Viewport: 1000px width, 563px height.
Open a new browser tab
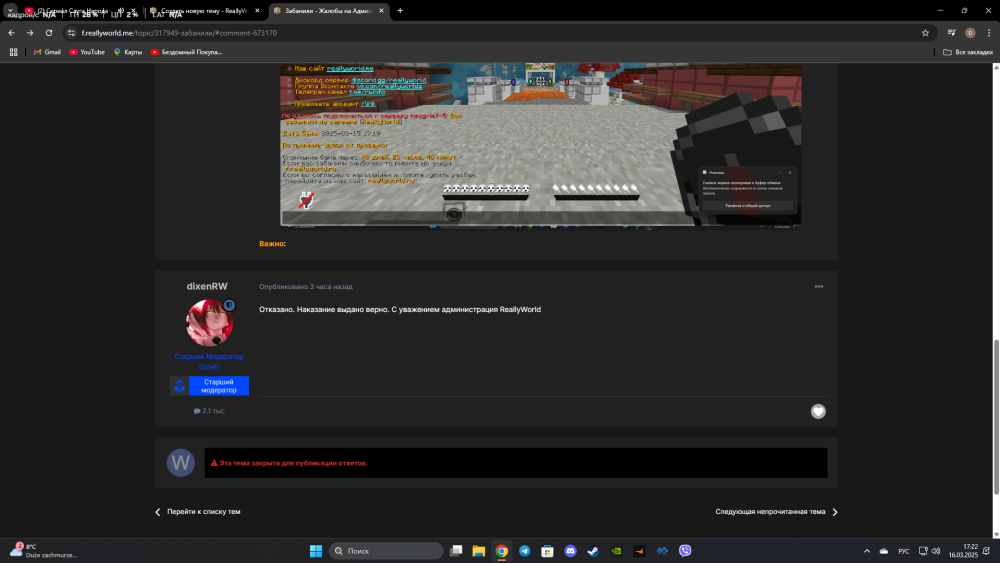400,11
